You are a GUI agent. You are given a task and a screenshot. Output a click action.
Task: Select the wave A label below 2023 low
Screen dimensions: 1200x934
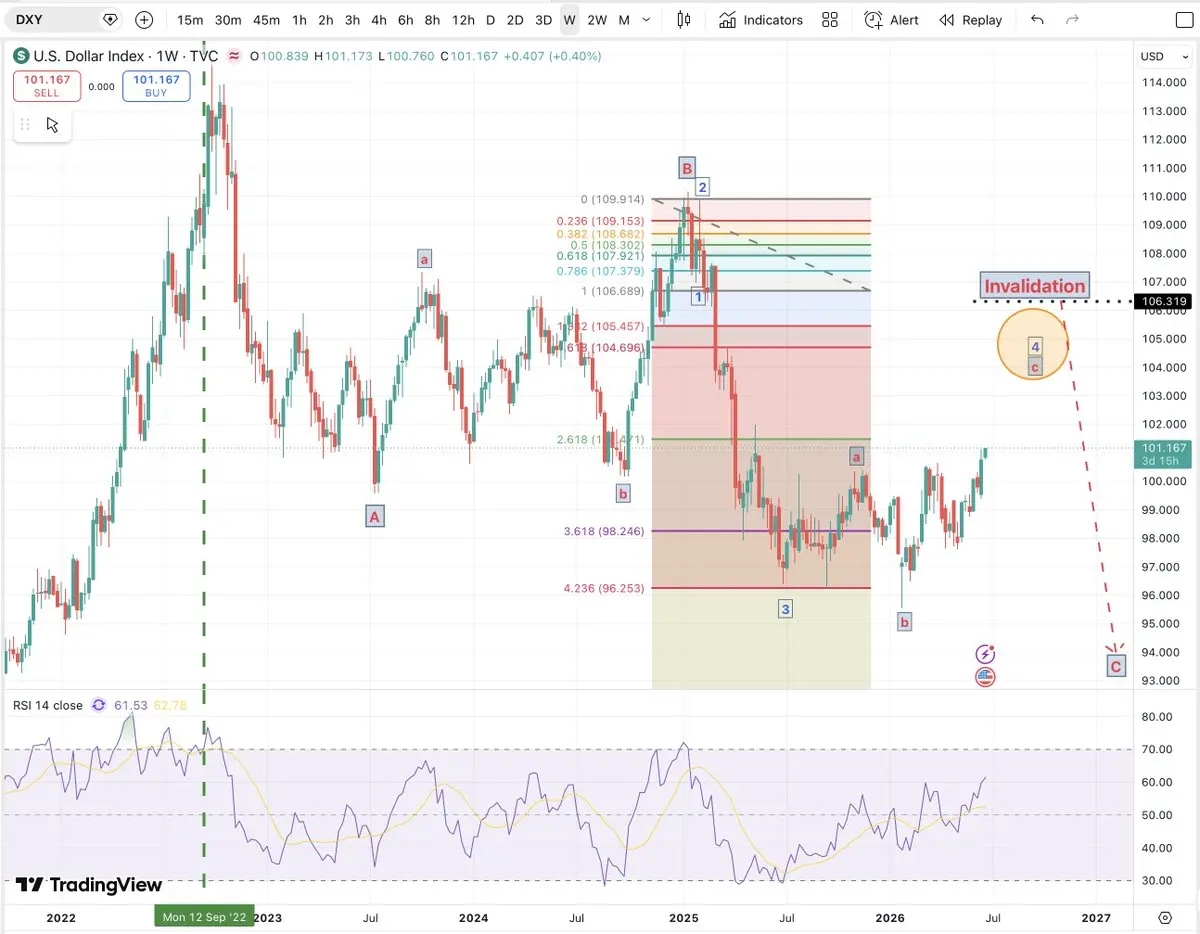375,517
